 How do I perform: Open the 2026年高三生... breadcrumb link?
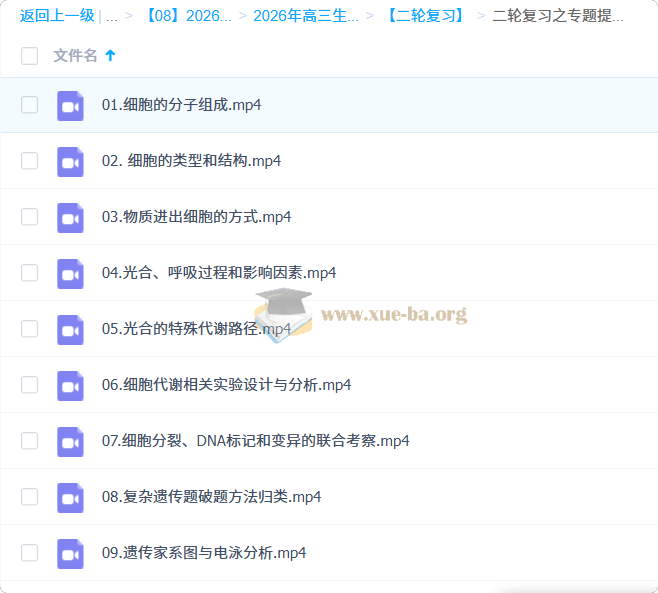tap(306, 16)
